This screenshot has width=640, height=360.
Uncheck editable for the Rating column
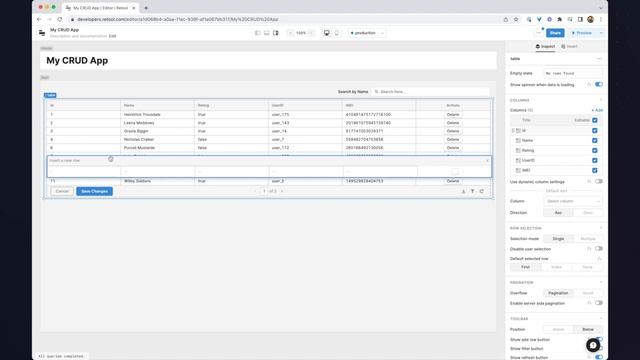(x=595, y=151)
